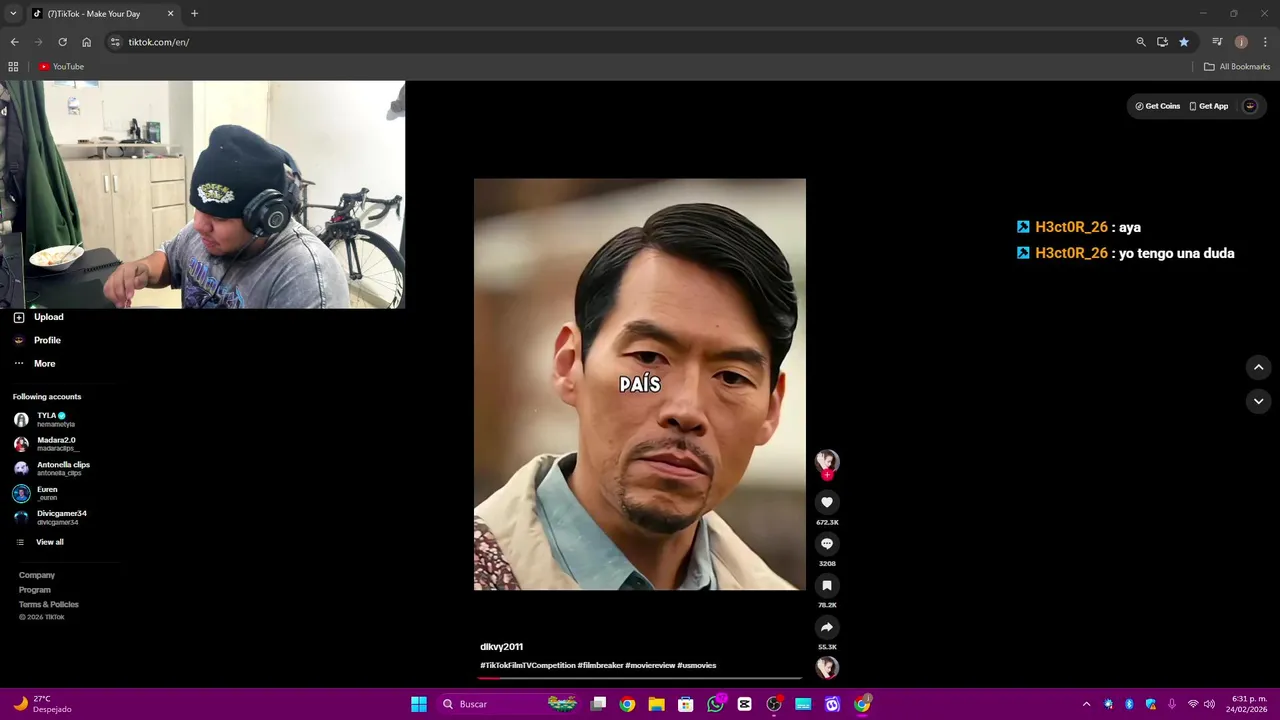Click #filmbreaker hashtag
The width and height of the screenshot is (1280, 720).
tap(600, 665)
